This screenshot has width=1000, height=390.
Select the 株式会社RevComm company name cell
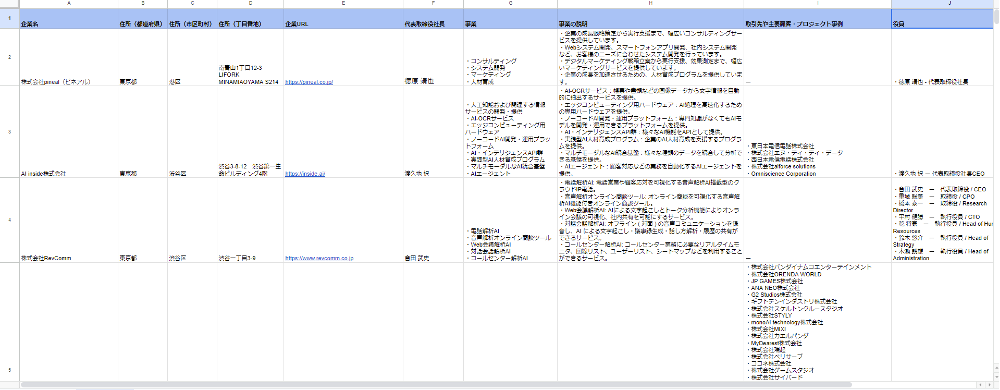69,220
